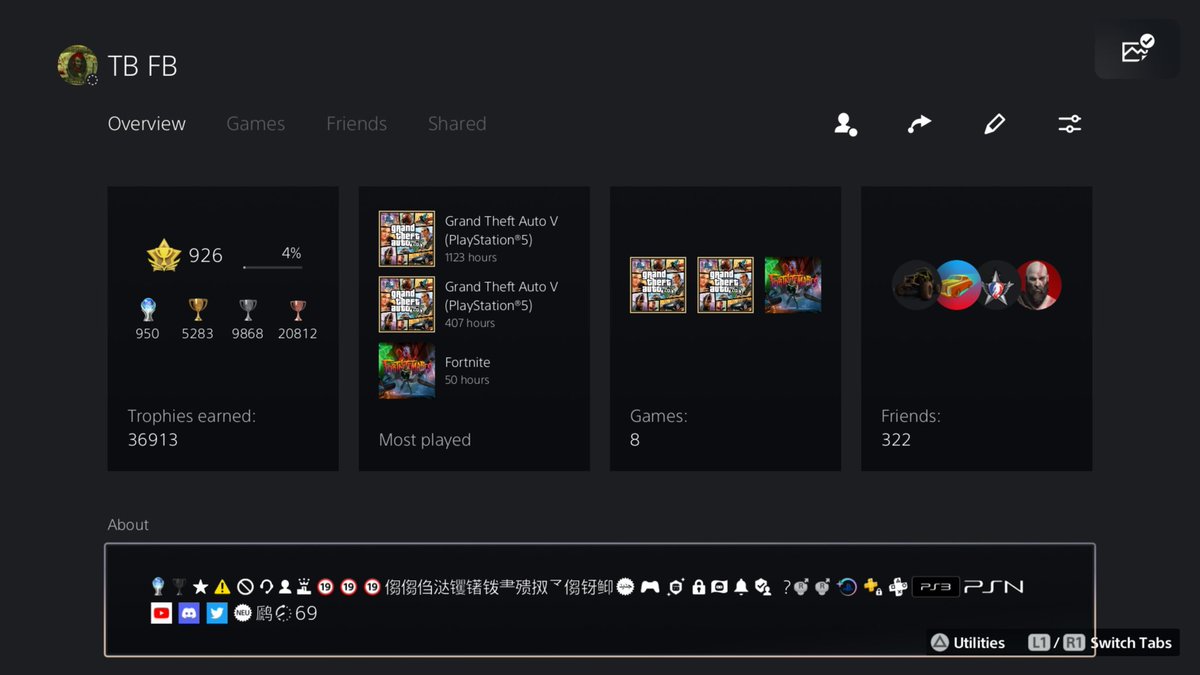Open Utilities
The width and height of the screenshot is (1200, 675).
coord(968,643)
